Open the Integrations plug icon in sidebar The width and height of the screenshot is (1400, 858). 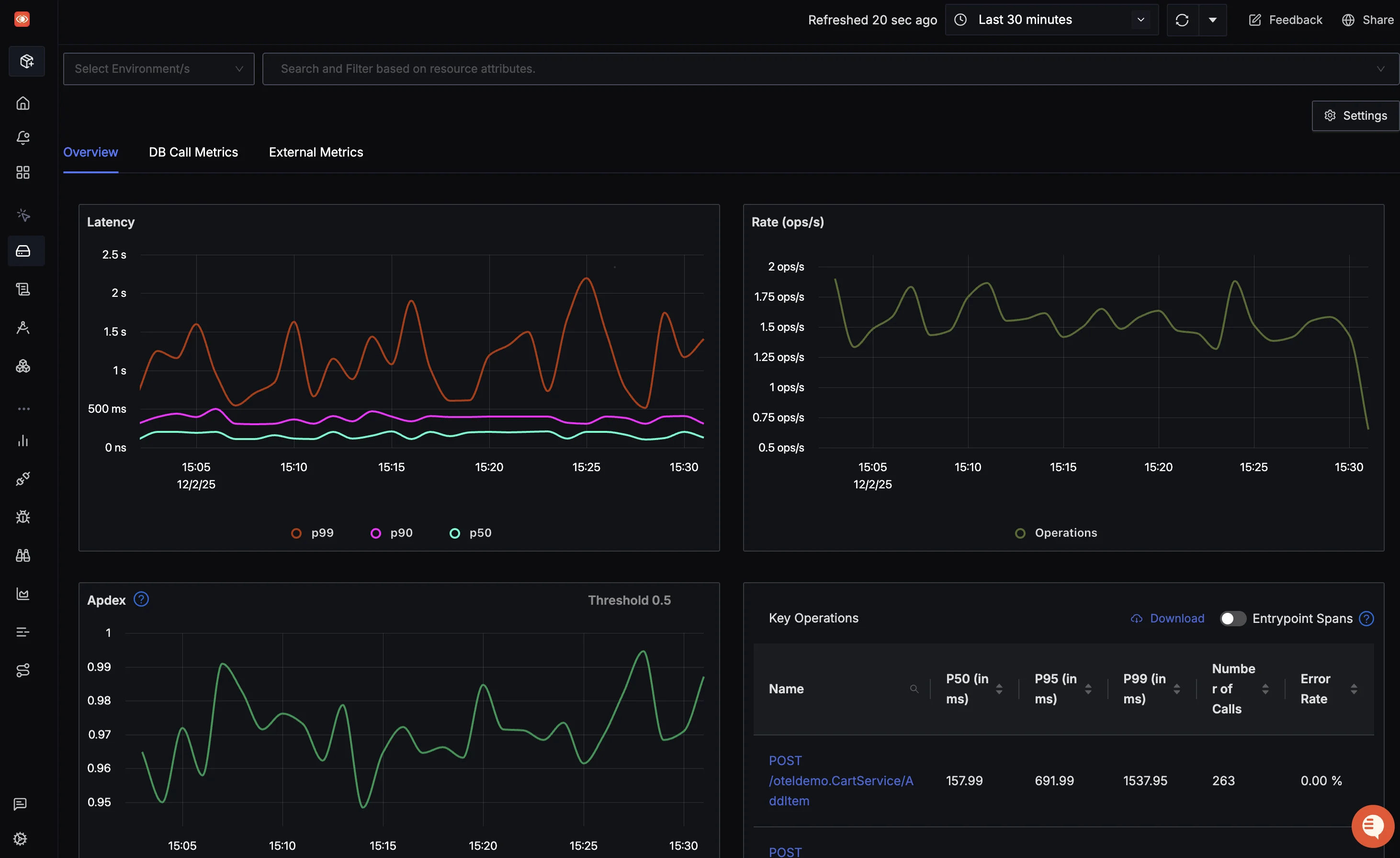(x=23, y=478)
